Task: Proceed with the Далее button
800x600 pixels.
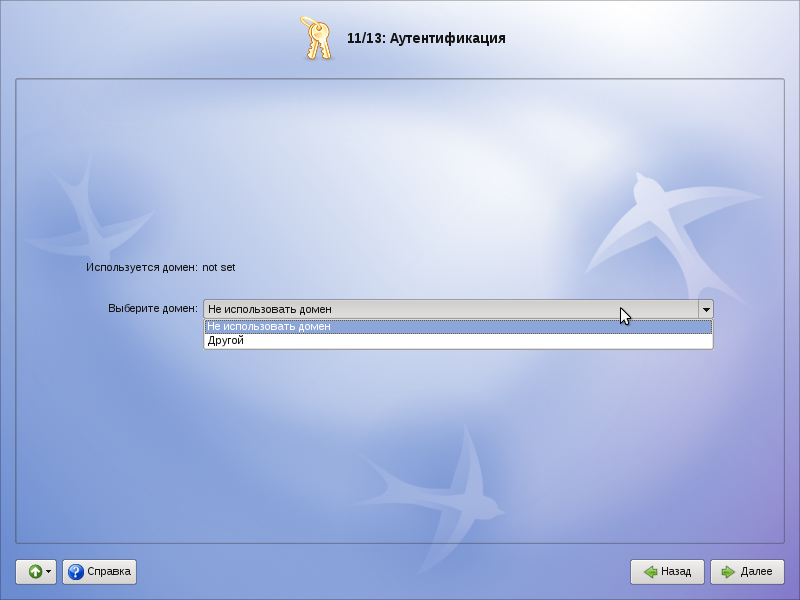Action: pos(746,572)
